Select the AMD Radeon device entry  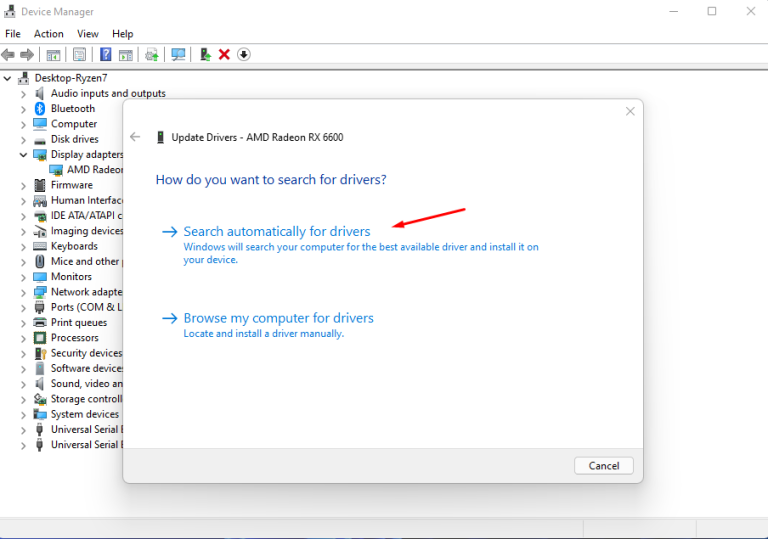pyautogui.click(x=95, y=170)
